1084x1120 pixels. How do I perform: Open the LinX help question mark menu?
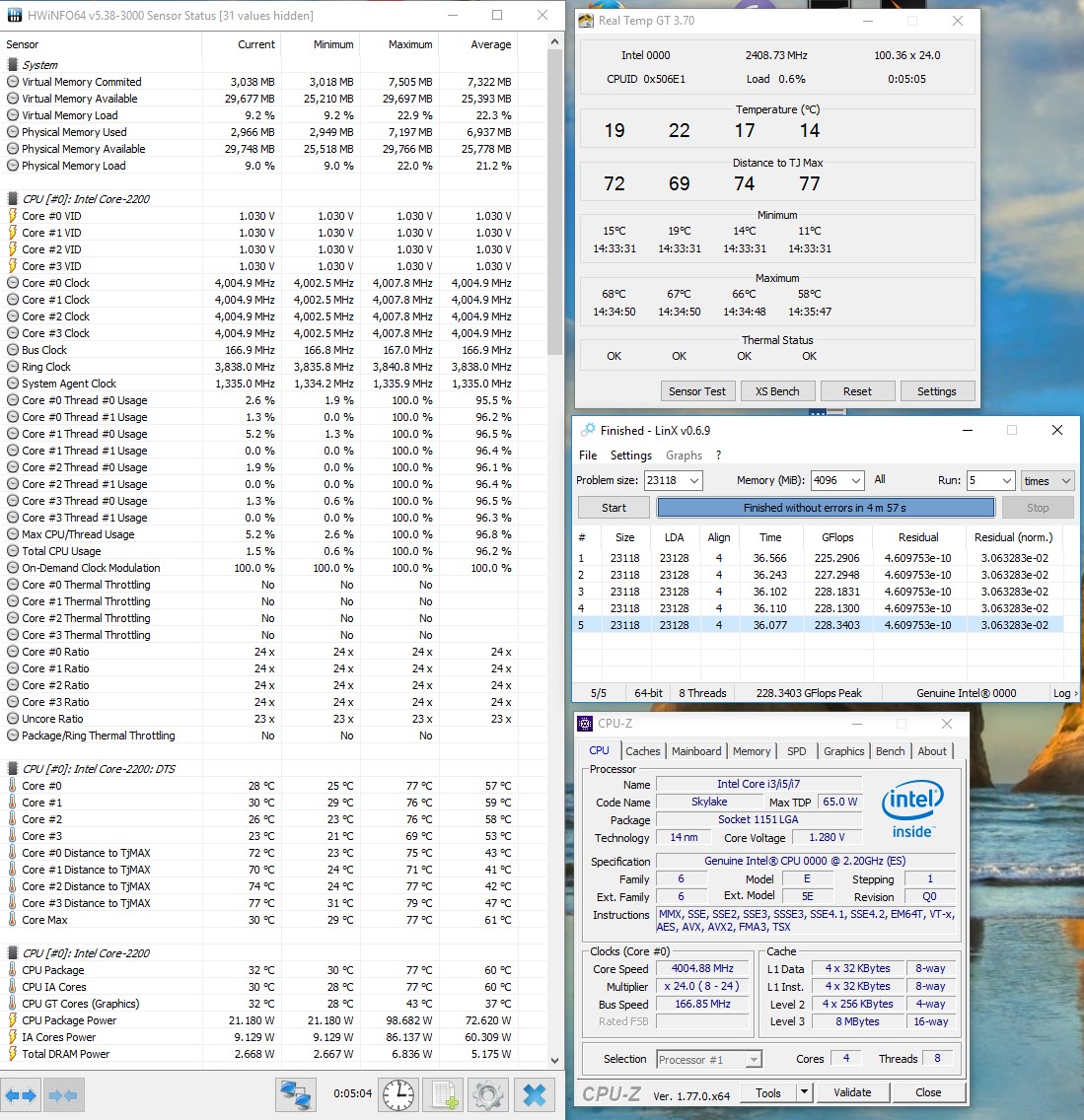click(x=719, y=455)
